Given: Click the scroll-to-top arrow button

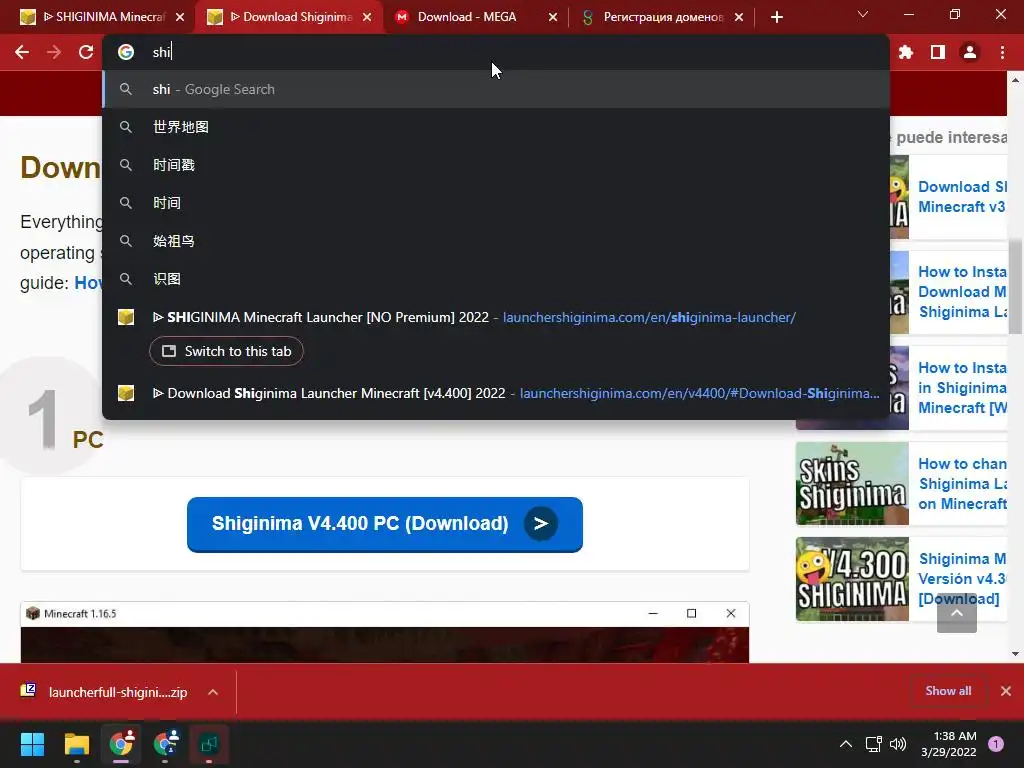Looking at the screenshot, I should tap(957, 613).
